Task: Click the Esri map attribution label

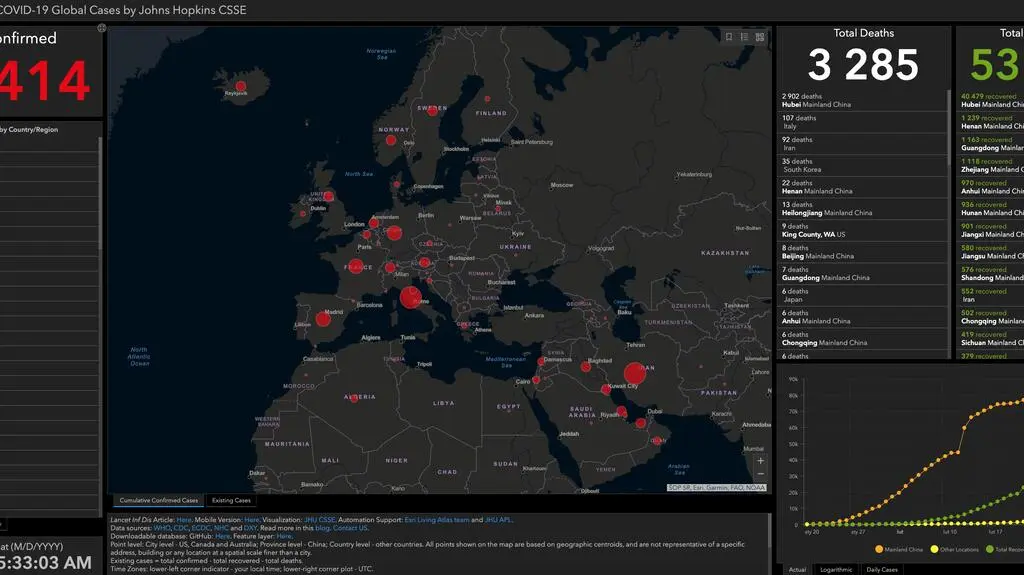Action: click(x=716, y=488)
